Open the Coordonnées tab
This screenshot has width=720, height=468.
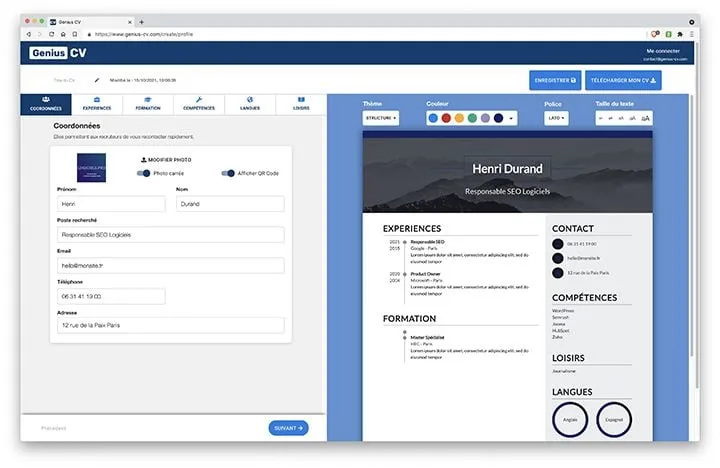(x=46, y=104)
